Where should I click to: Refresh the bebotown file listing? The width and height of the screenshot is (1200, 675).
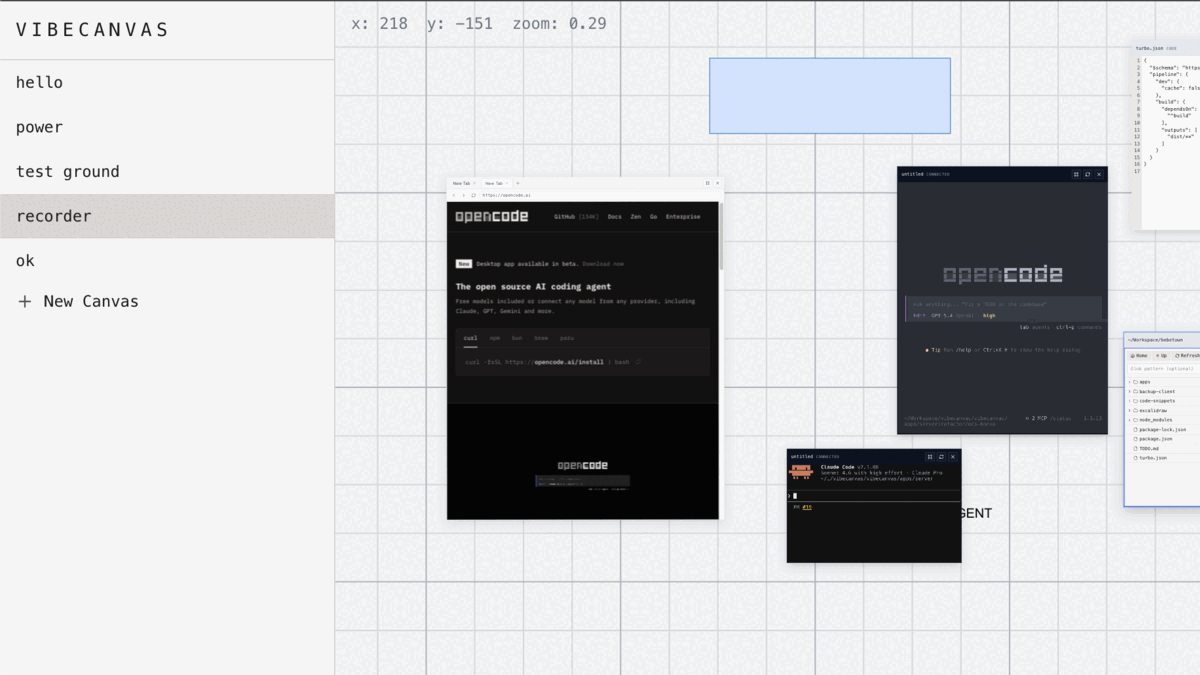(1186, 356)
